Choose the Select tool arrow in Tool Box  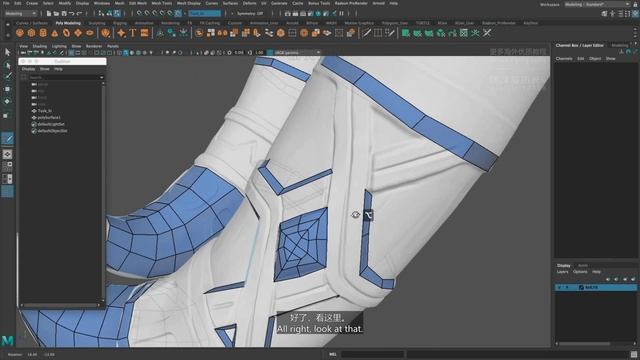pyautogui.click(x=7, y=52)
